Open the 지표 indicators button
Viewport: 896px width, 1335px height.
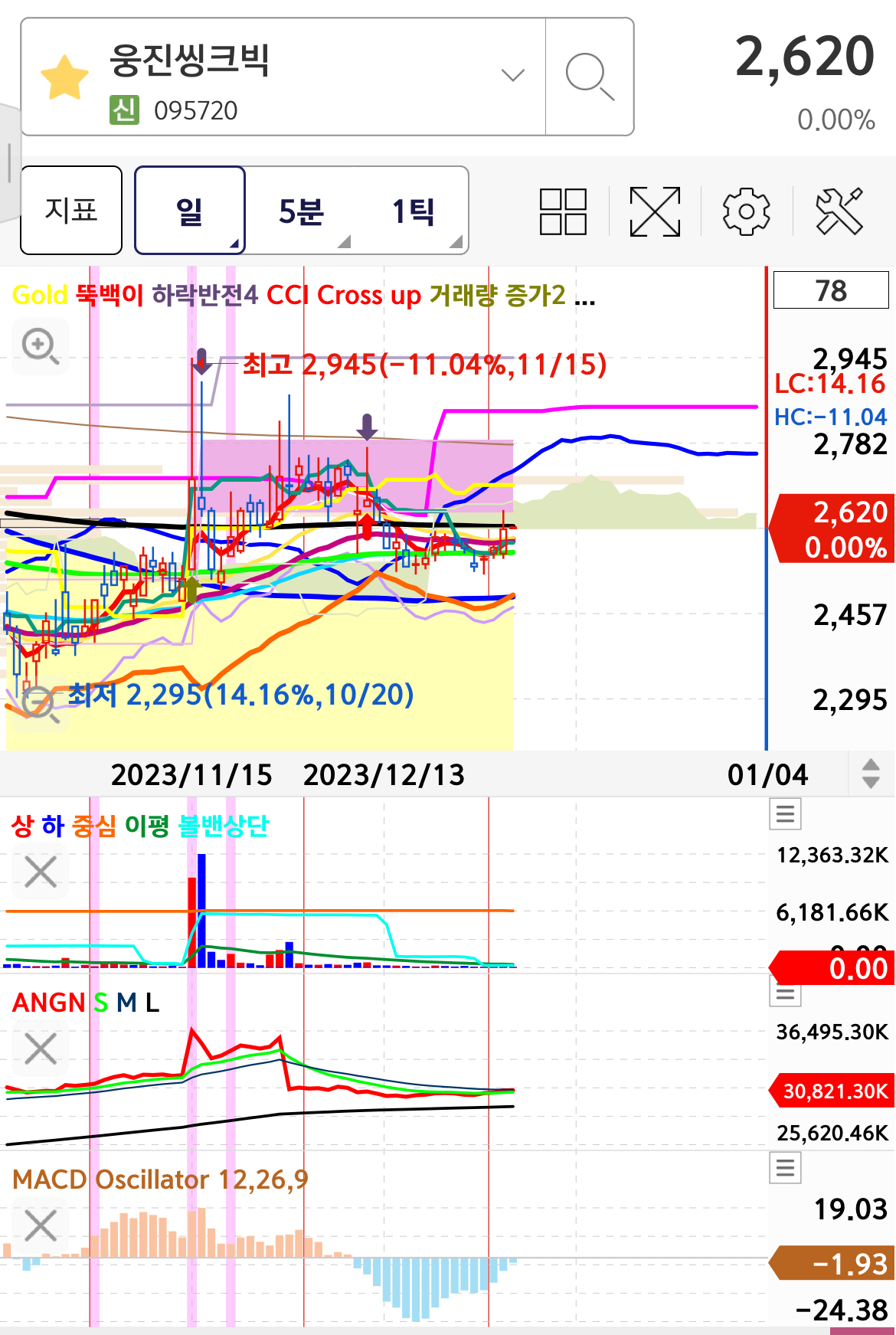tap(71, 210)
